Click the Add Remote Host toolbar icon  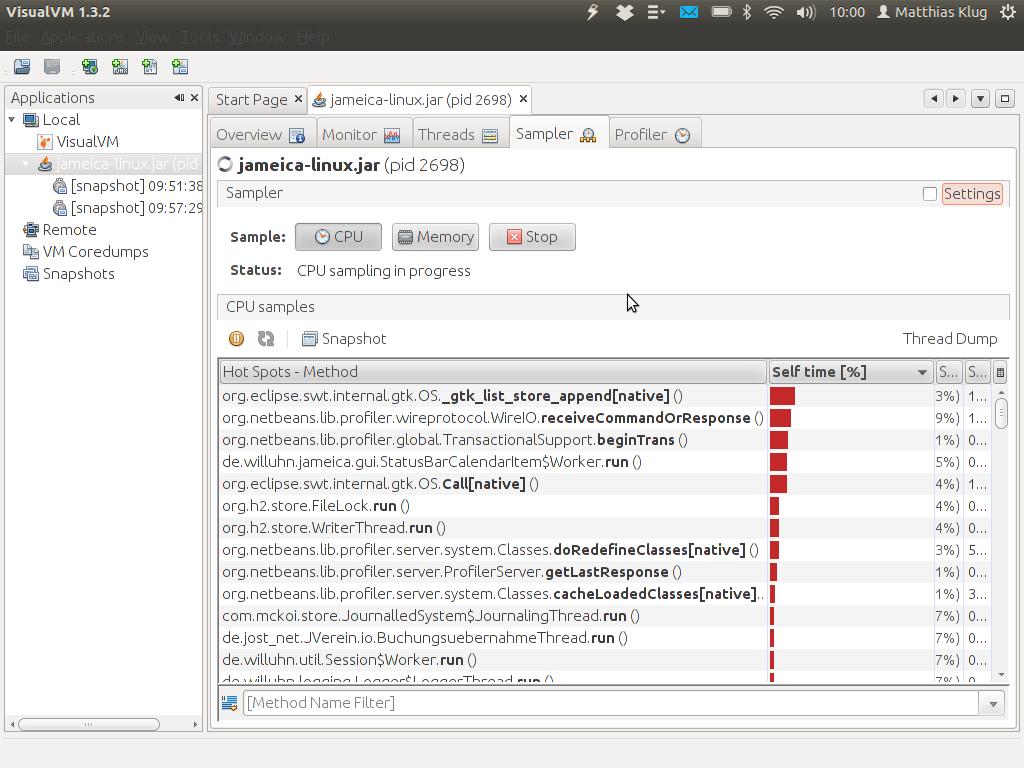pos(90,67)
